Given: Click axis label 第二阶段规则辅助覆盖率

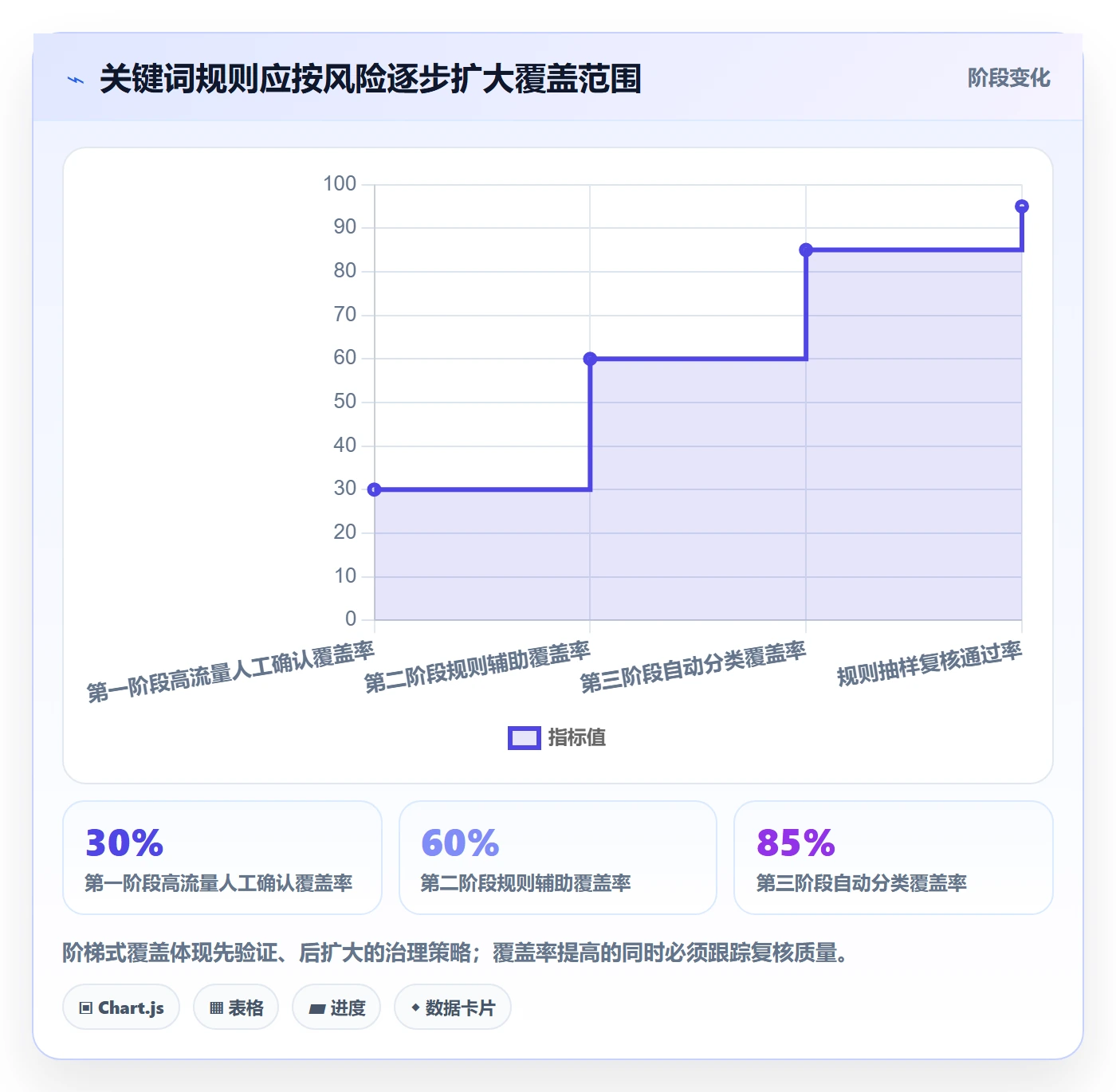Looking at the screenshot, I should point(477,667).
